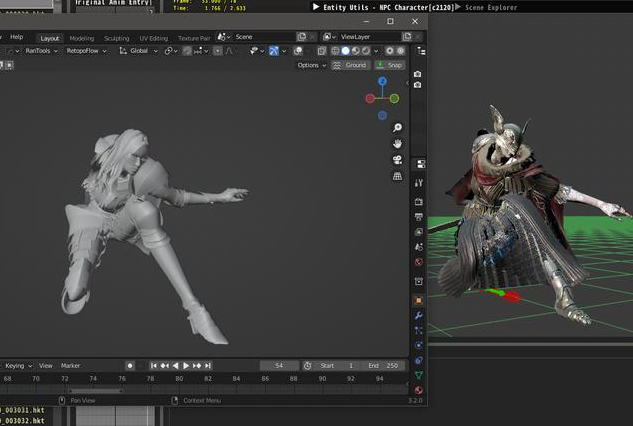
Task: Open the Options dropdown in viewport
Action: tap(311, 65)
